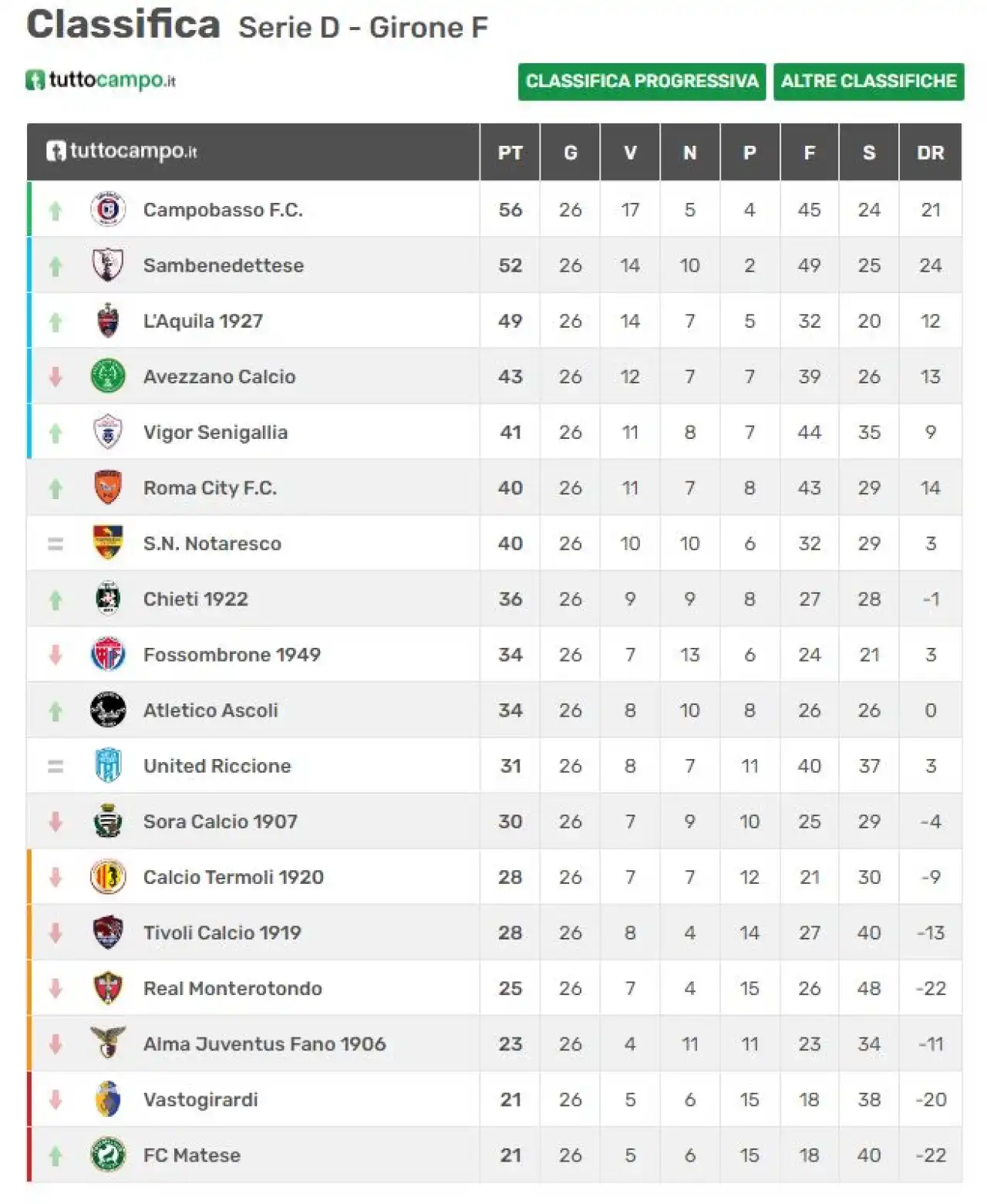
Task: Click the Sambenedettese team crest
Action: (x=108, y=265)
